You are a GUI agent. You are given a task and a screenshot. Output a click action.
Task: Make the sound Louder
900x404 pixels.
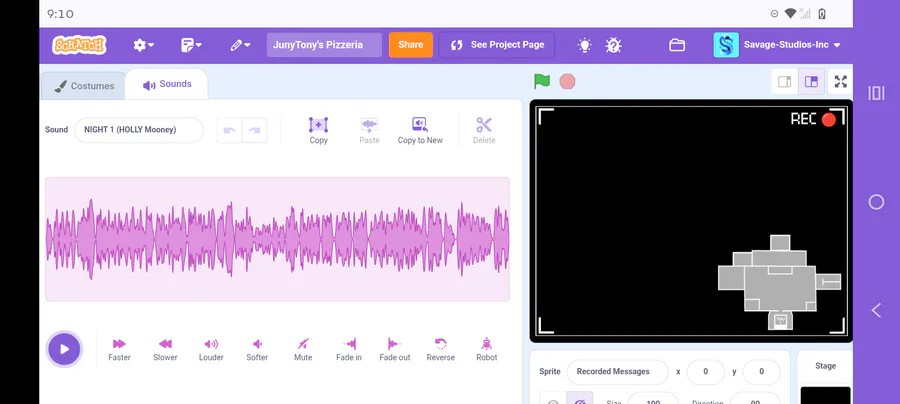tap(211, 349)
